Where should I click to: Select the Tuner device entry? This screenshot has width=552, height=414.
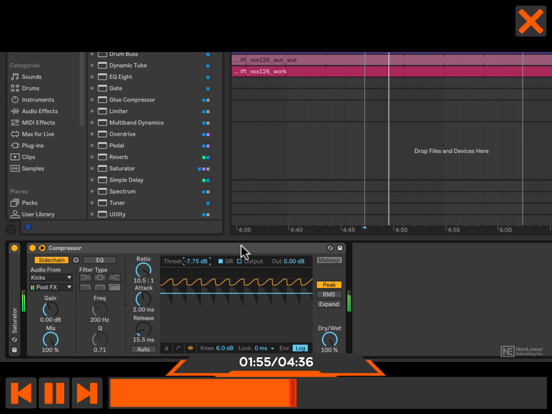pyautogui.click(x=117, y=203)
